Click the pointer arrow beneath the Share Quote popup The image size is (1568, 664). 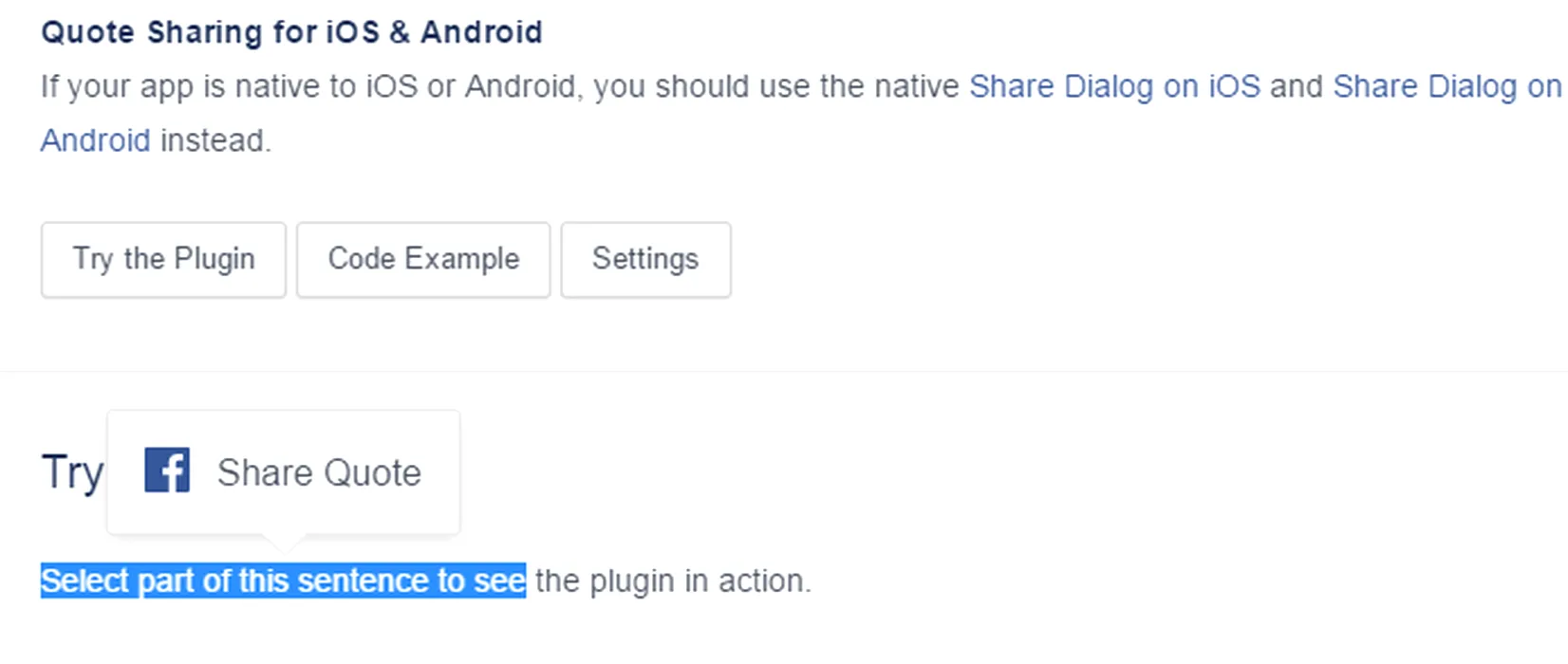pos(285,544)
